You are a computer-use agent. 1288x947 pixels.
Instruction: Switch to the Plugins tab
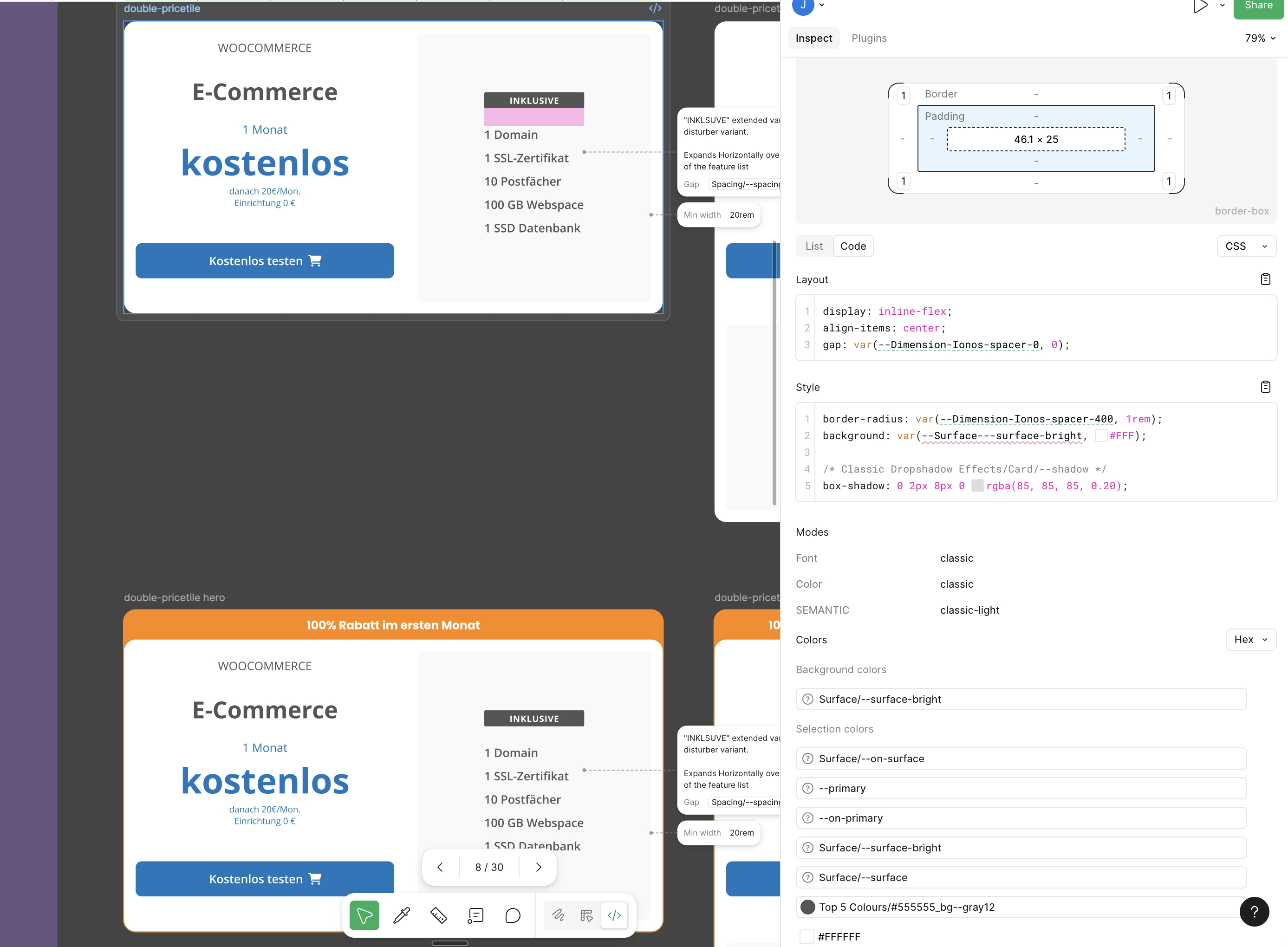point(869,38)
